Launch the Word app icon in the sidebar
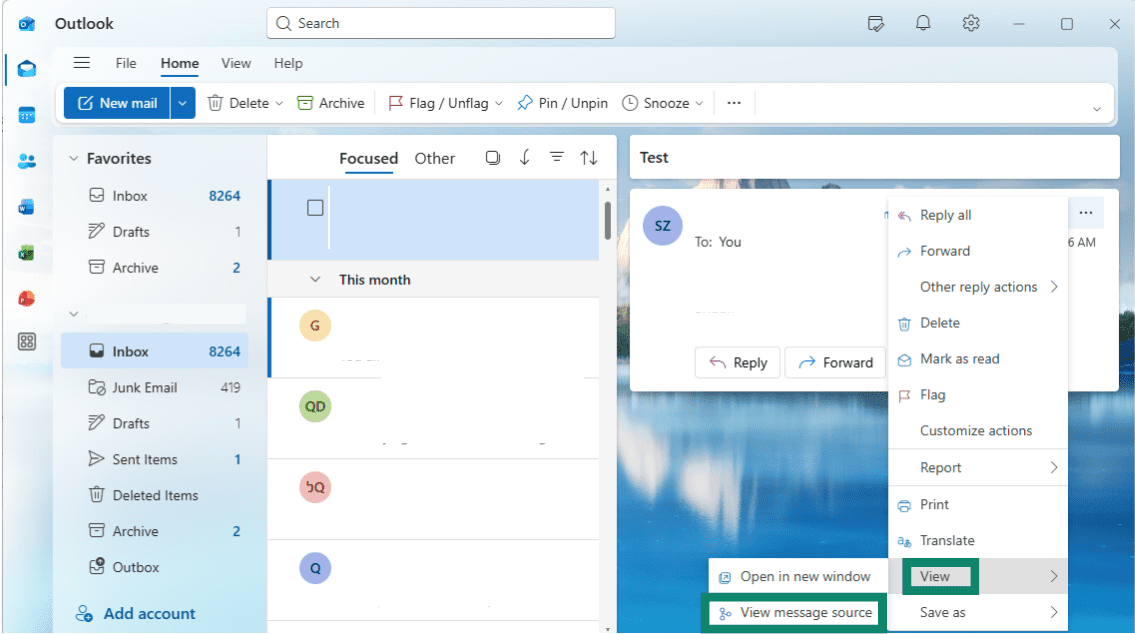 (x=27, y=207)
